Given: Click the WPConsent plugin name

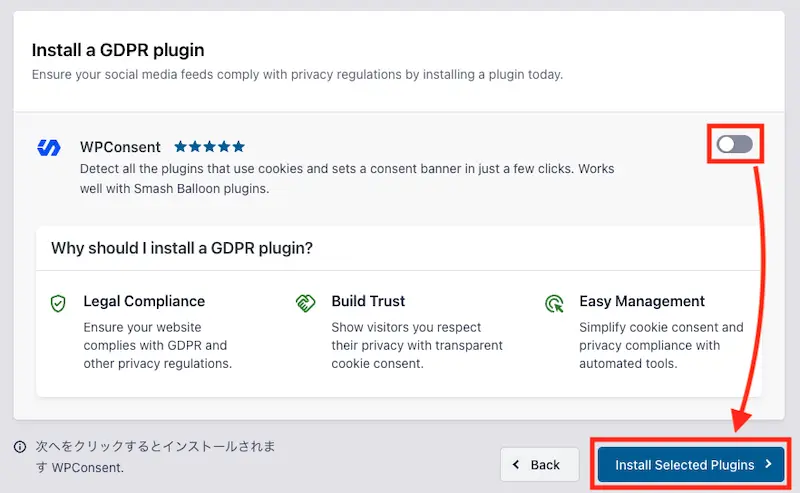Looking at the screenshot, I should tap(120, 147).
